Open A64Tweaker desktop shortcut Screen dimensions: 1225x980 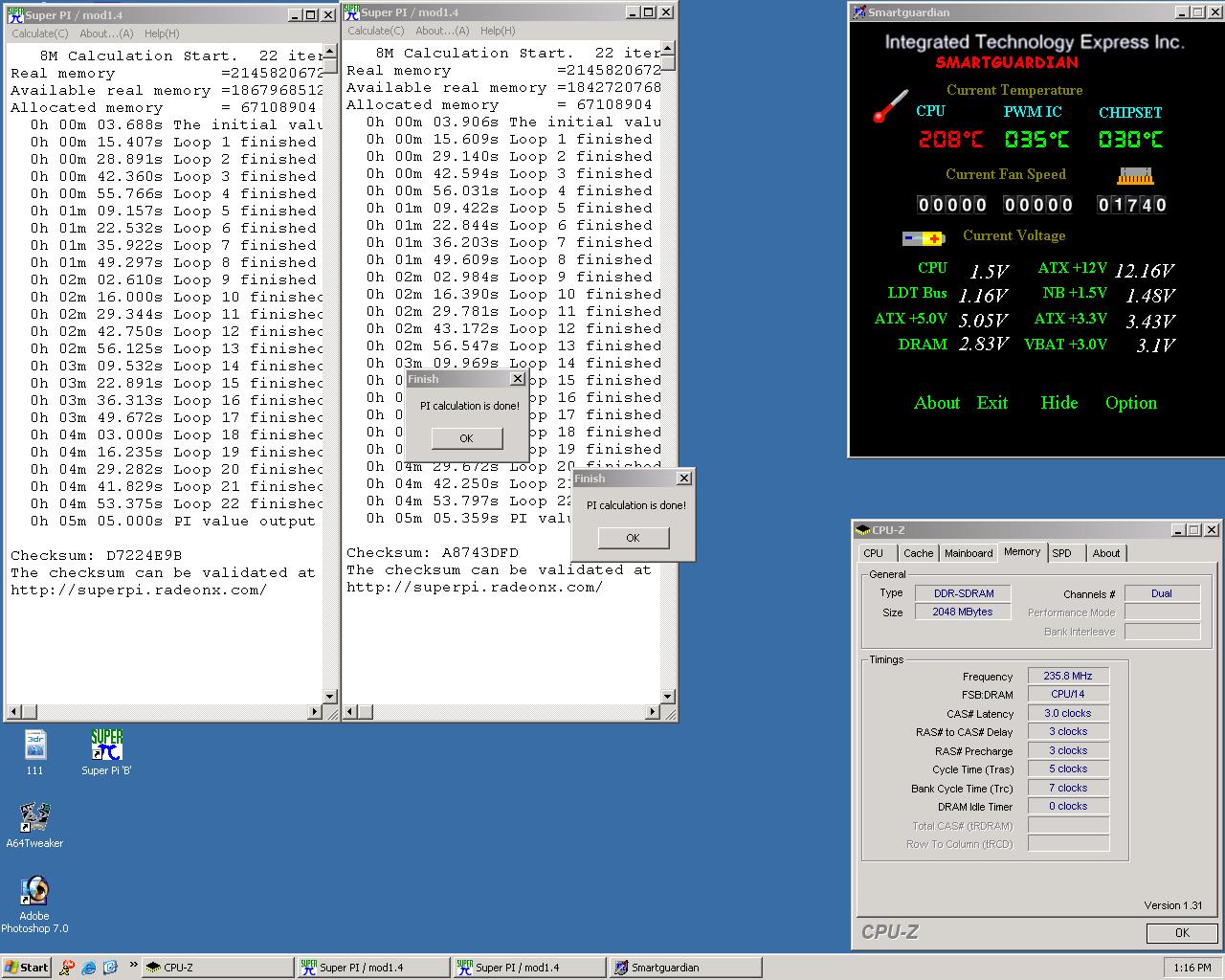pos(35,818)
